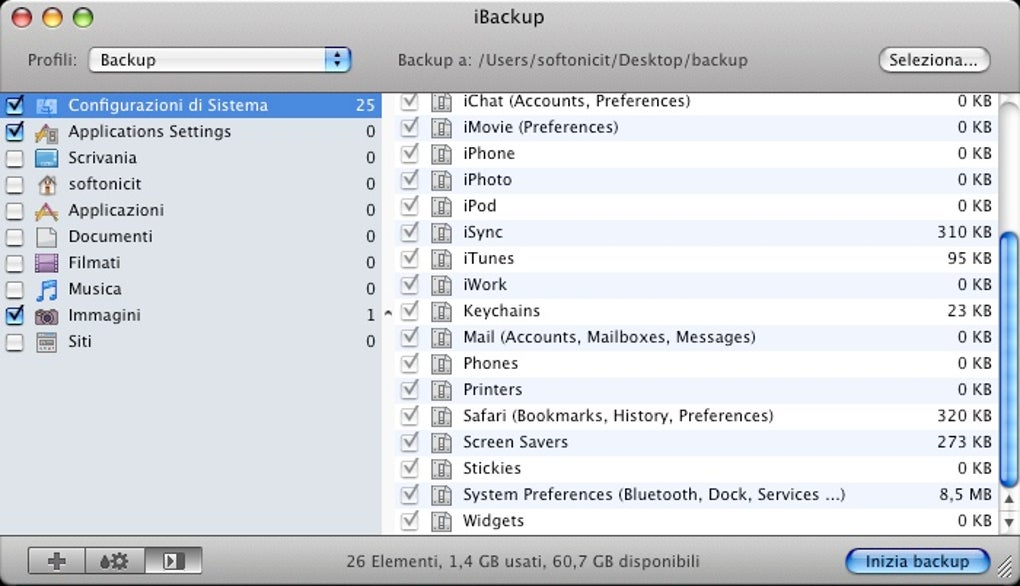Click the Musica note icon
The image size is (1020, 586).
46,289
